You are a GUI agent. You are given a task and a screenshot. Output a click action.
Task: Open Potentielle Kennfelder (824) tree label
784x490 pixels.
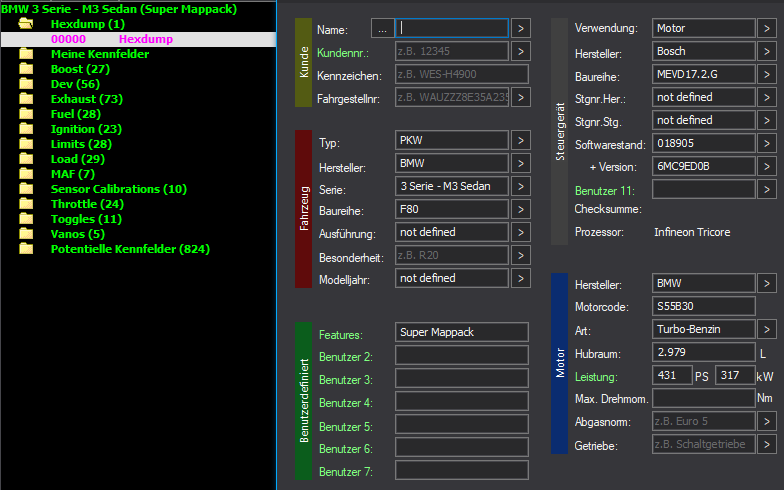[x=130, y=249]
